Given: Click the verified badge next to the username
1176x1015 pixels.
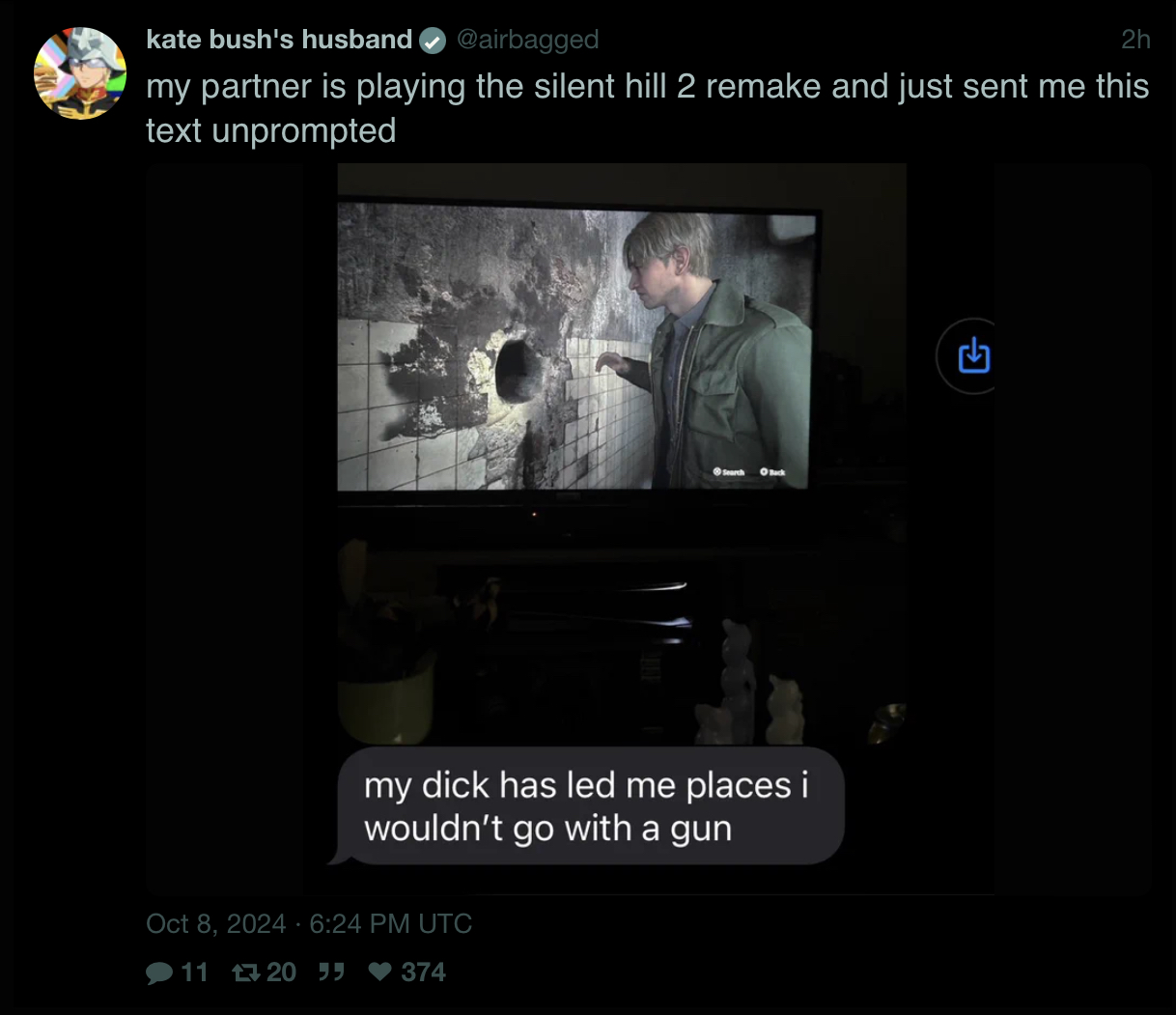Looking at the screenshot, I should [432, 41].
